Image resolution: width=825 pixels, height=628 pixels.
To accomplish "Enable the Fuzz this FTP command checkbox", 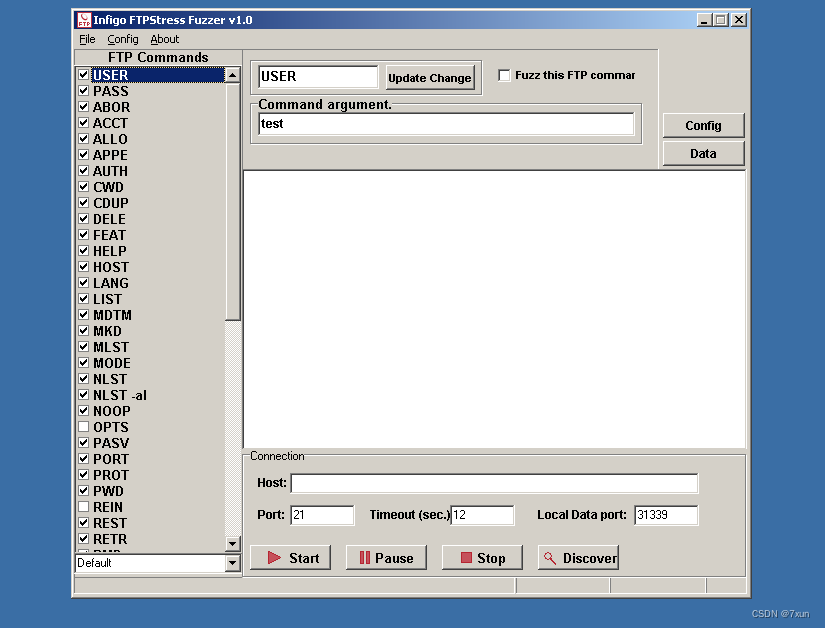I will click(504, 74).
